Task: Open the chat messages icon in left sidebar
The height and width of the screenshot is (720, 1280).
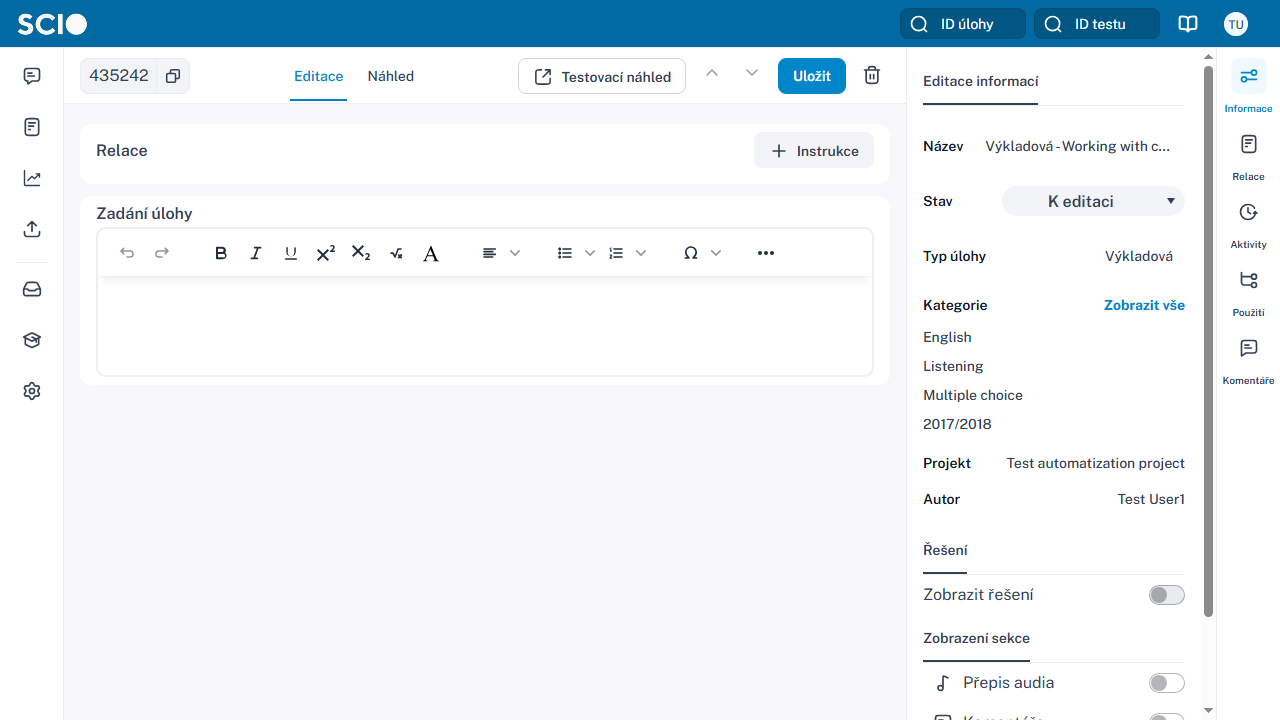Action: point(32,76)
